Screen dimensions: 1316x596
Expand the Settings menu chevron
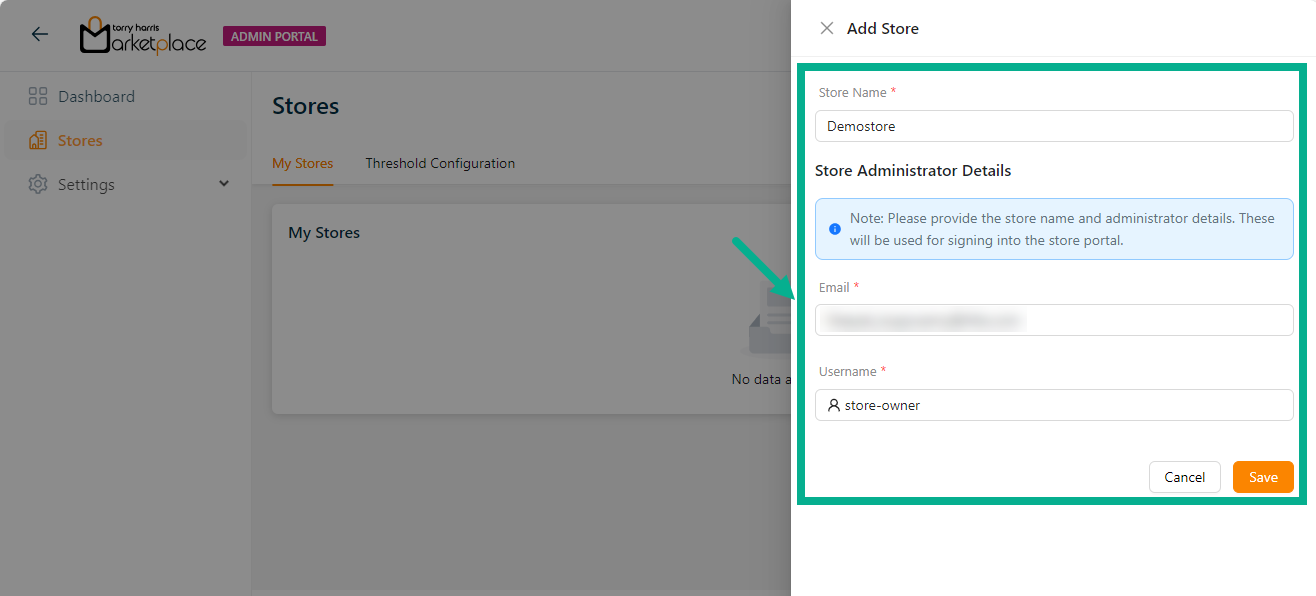224,184
